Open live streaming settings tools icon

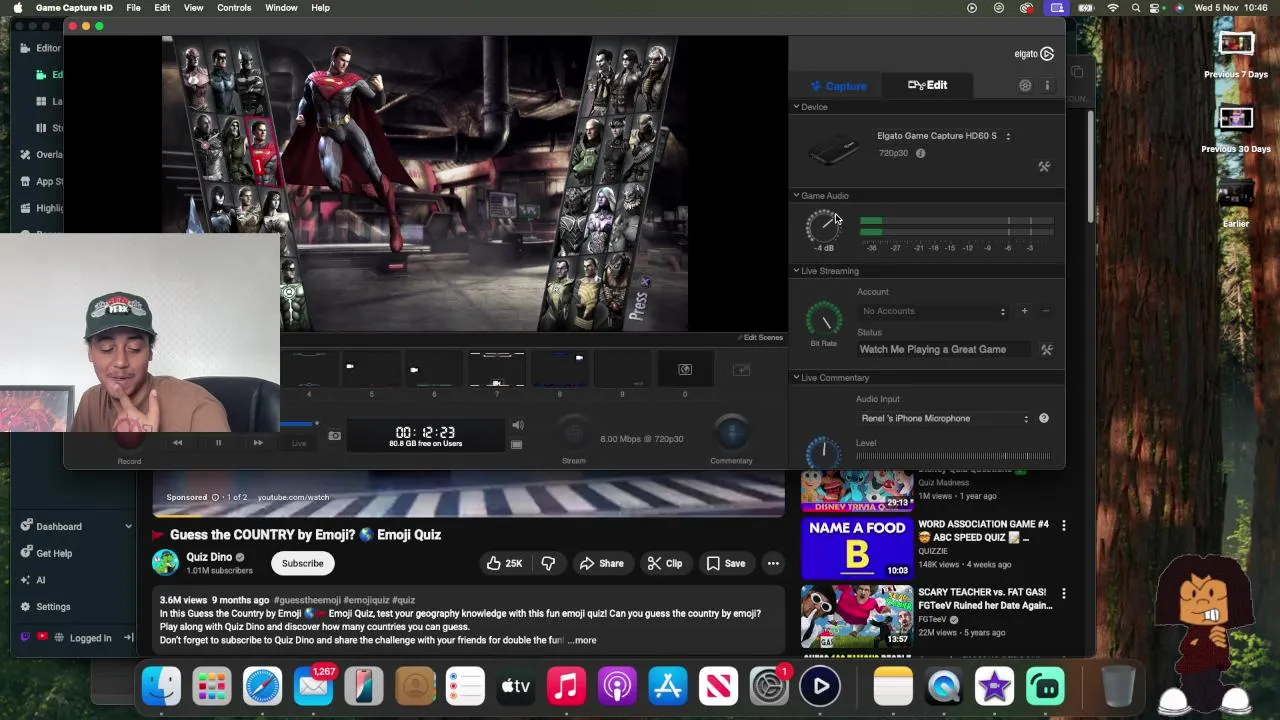click(1046, 350)
